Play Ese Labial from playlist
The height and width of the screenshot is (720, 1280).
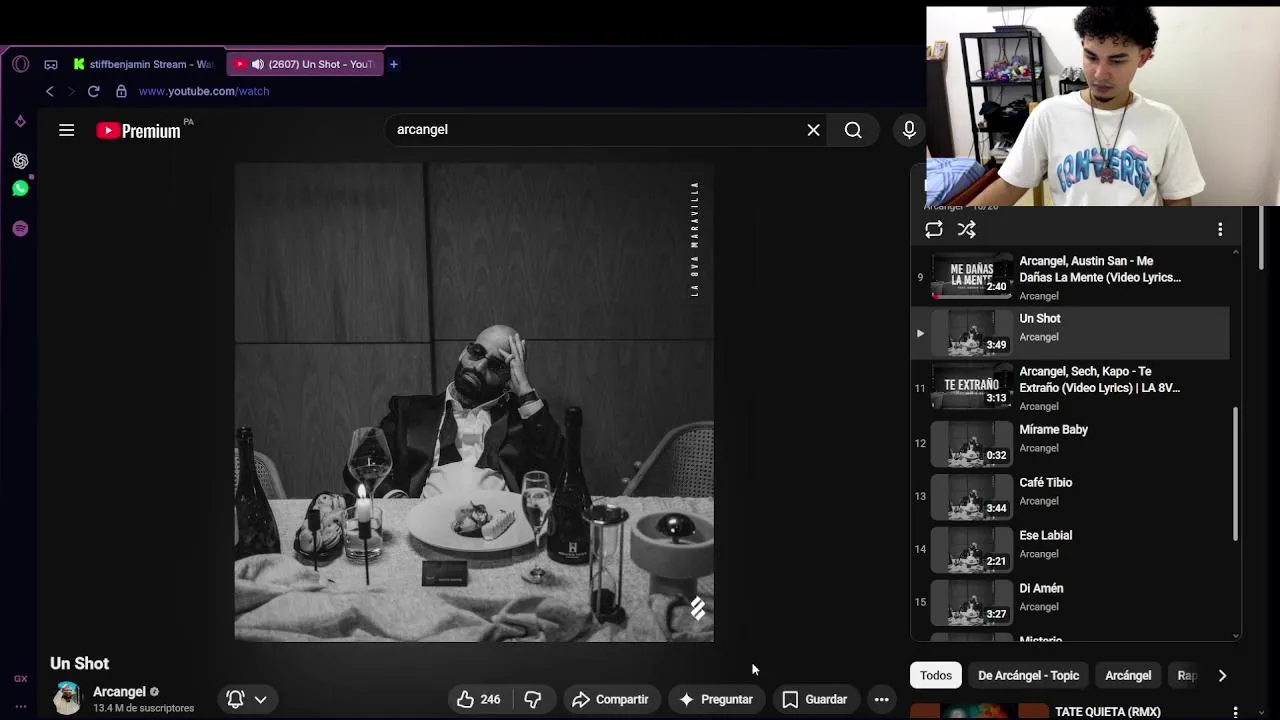tap(1070, 548)
